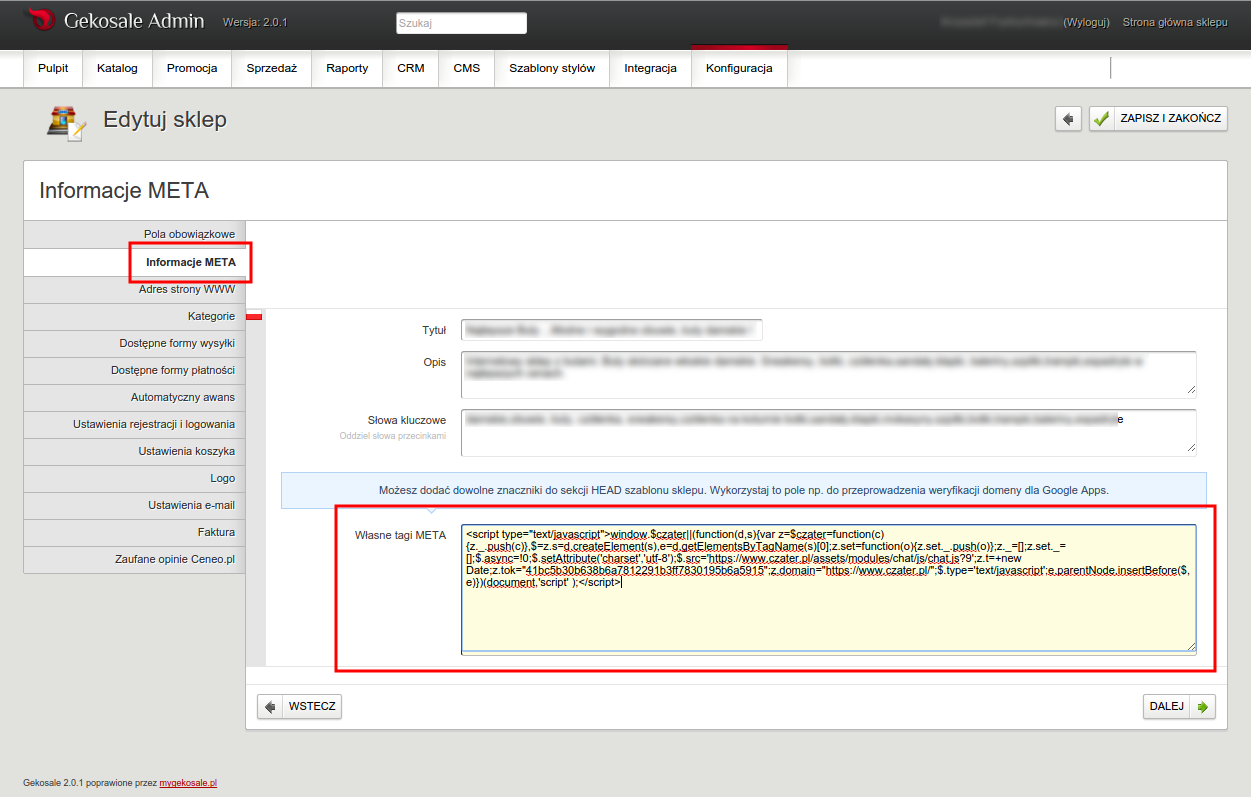Click into the Słowa kluczowe textarea
This screenshot has width=1251, height=797.
coord(829,432)
